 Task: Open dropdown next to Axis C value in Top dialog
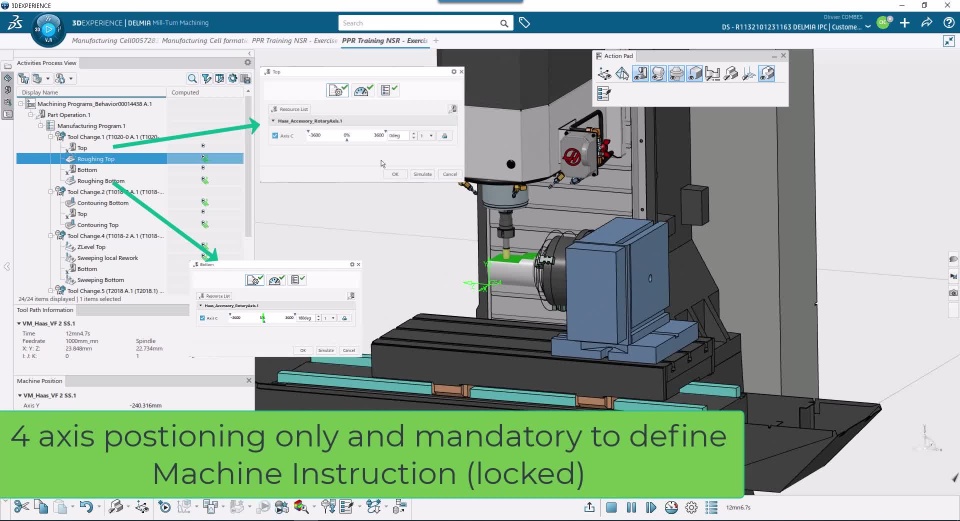[x=431, y=136]
